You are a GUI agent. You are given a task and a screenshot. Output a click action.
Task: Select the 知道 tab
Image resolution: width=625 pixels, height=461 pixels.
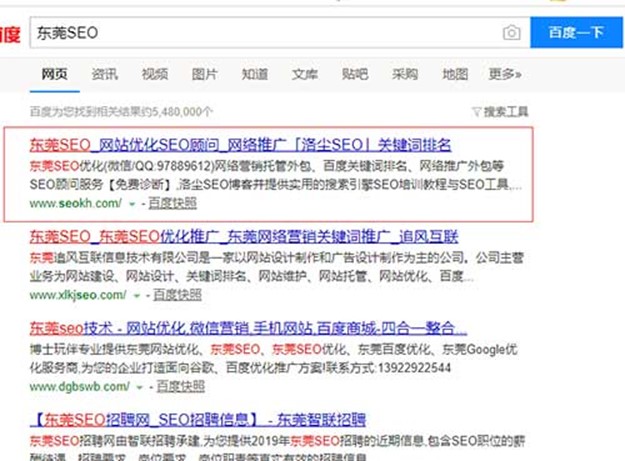pyautogui.click(x=255, y=74)
